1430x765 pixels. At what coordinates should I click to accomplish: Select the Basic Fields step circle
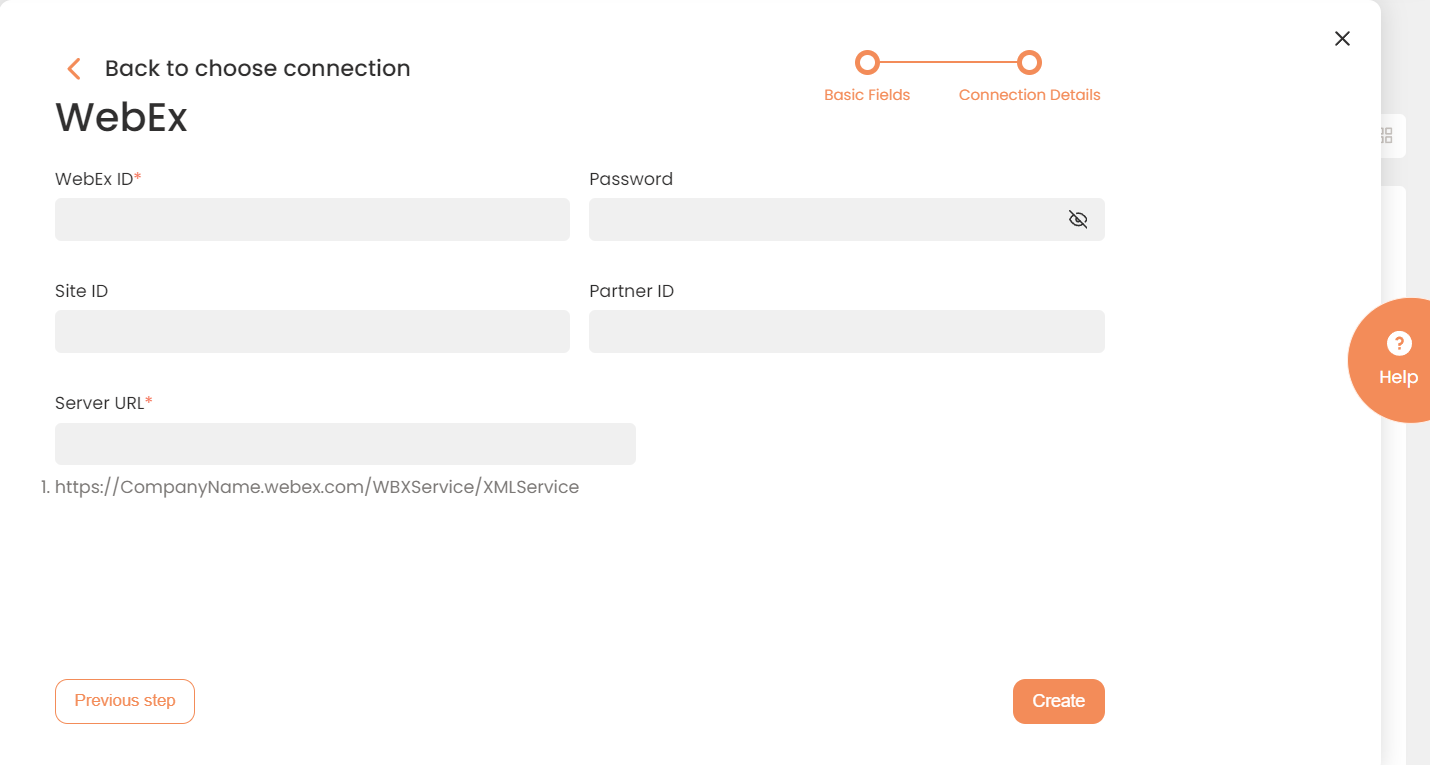click(x=867, y=63)
